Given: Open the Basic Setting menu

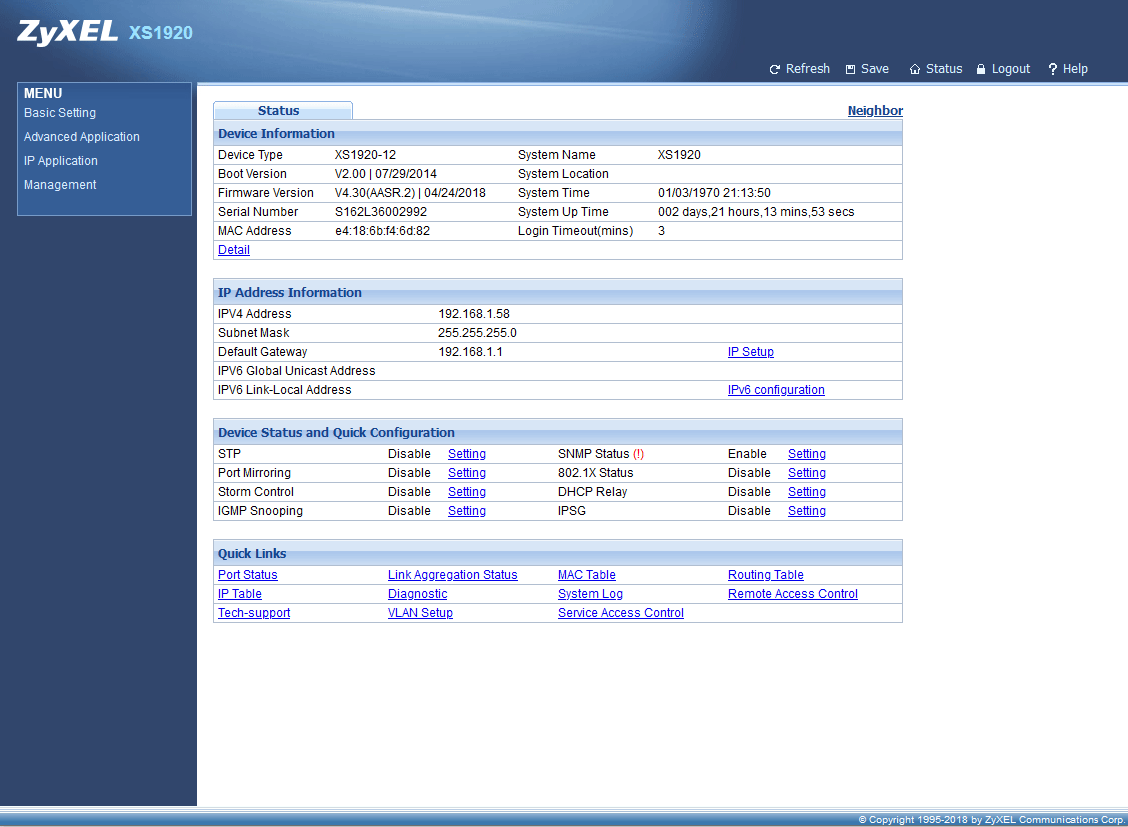Looking at the screenshot, I should click(60, 113).
